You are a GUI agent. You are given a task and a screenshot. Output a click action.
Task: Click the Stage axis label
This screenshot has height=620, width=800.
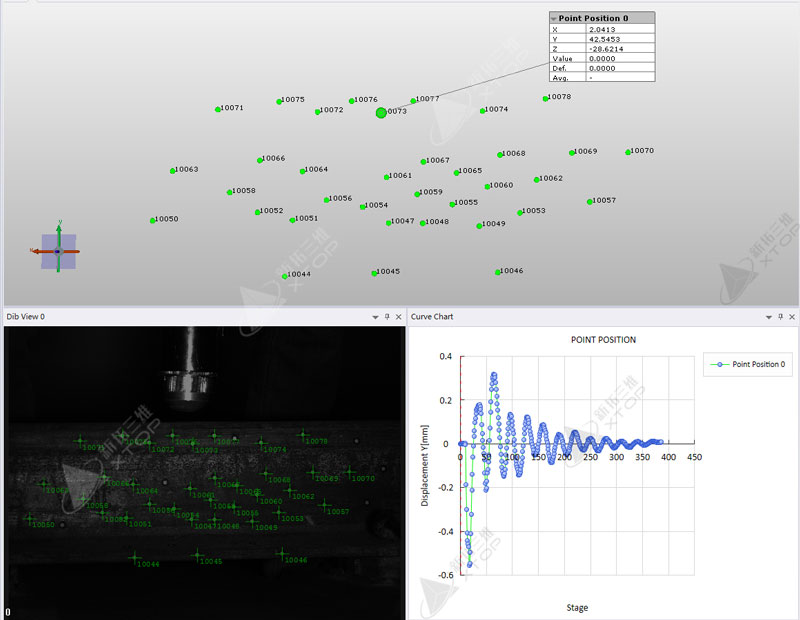(x=577, y=607)
